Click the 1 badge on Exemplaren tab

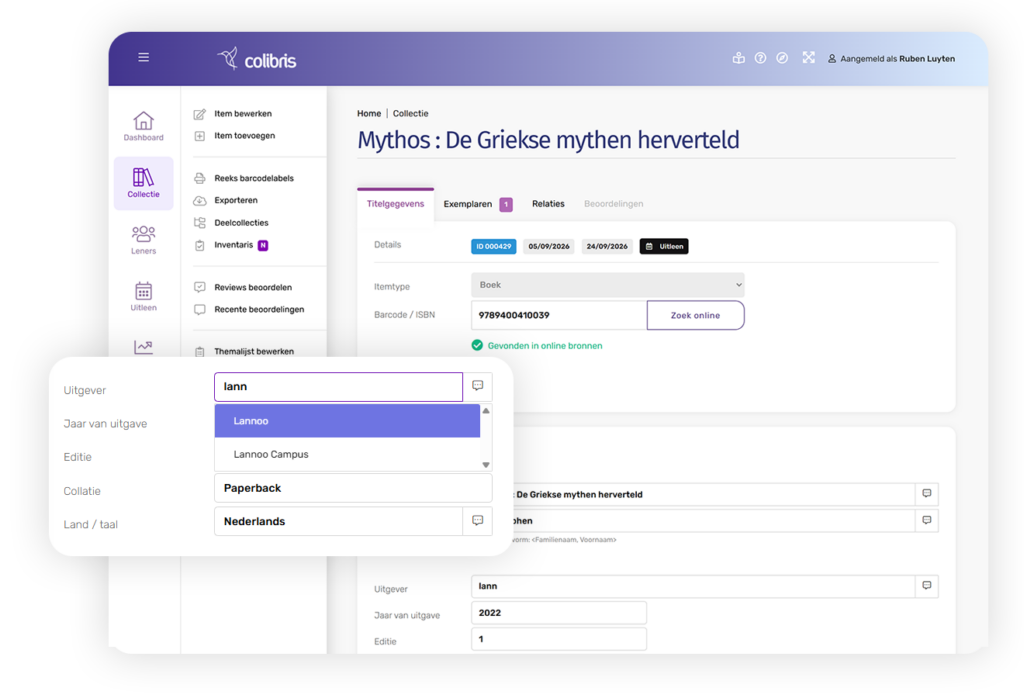coord(505,204)
